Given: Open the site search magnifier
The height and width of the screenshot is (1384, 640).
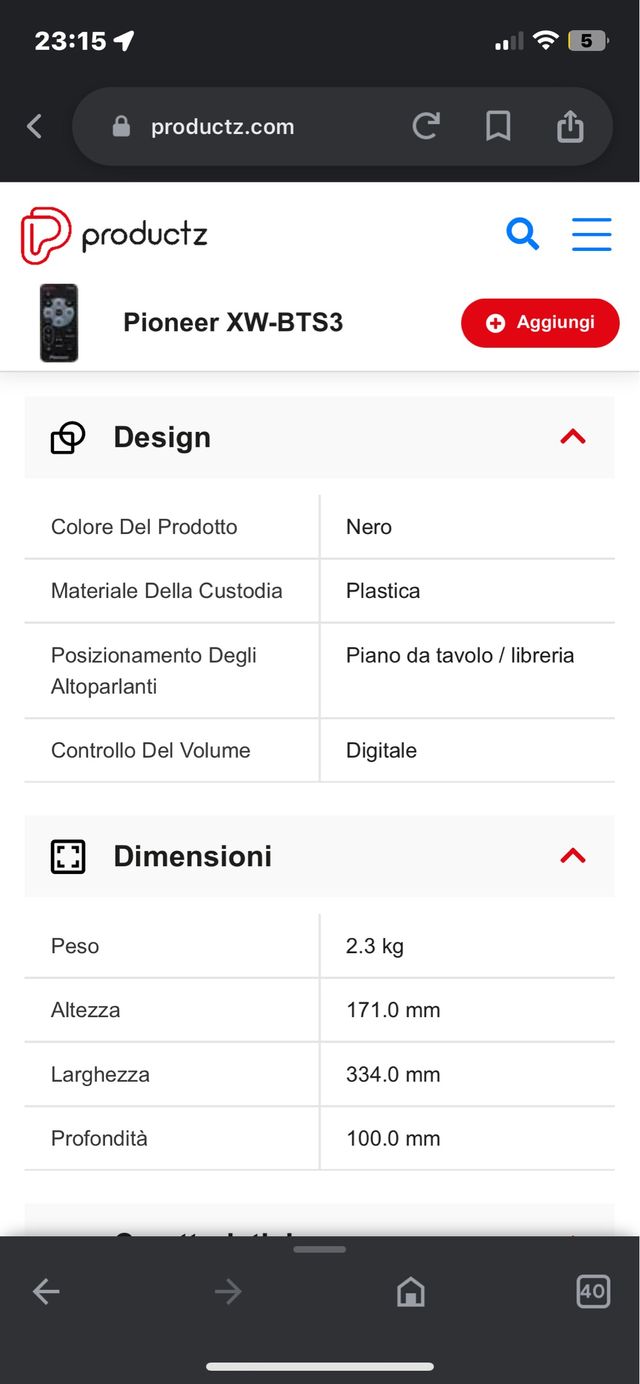Looking at the screenshot, I should point(522,234).
